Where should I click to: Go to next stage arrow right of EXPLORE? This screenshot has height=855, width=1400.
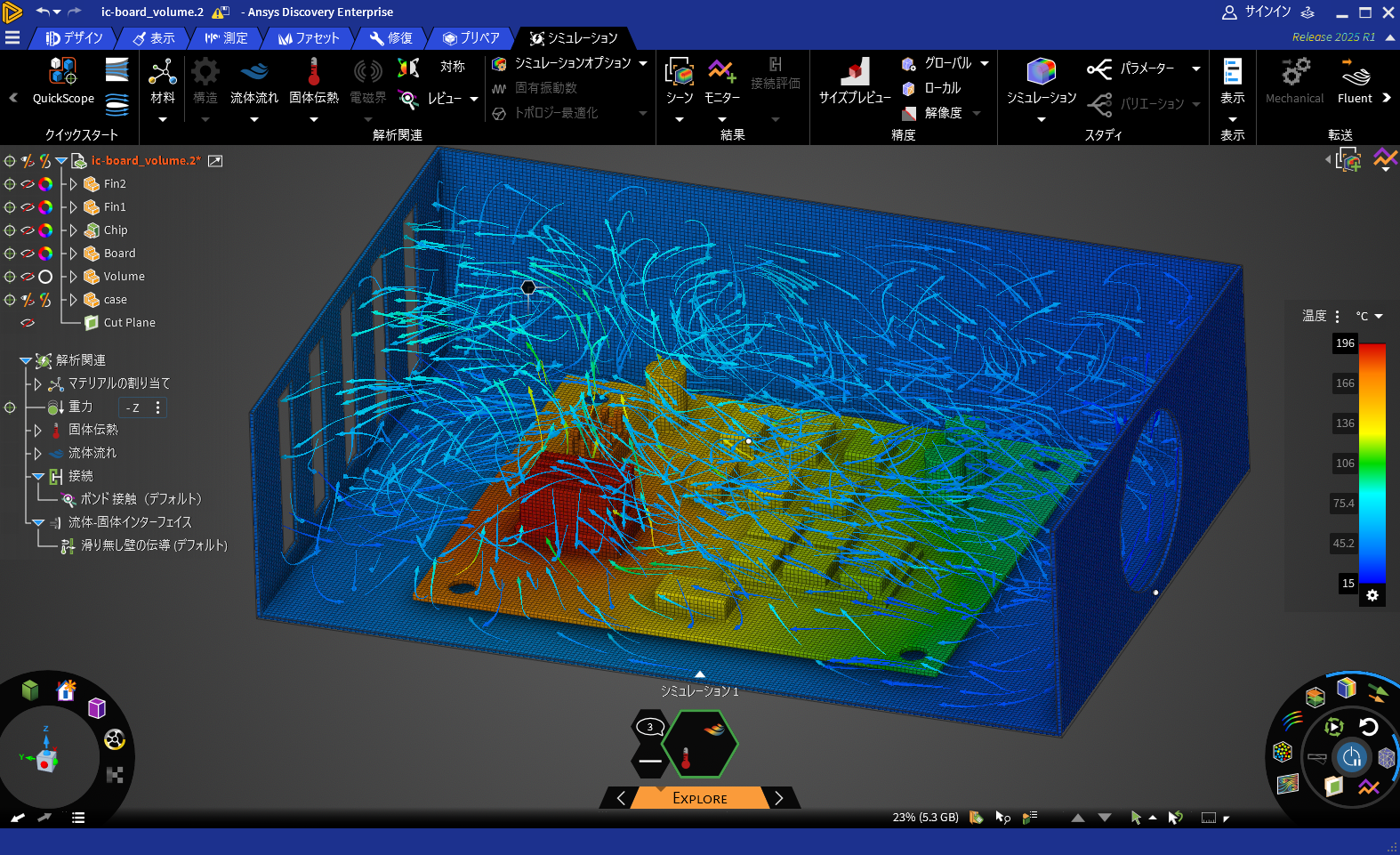click(x=779, y=798)
